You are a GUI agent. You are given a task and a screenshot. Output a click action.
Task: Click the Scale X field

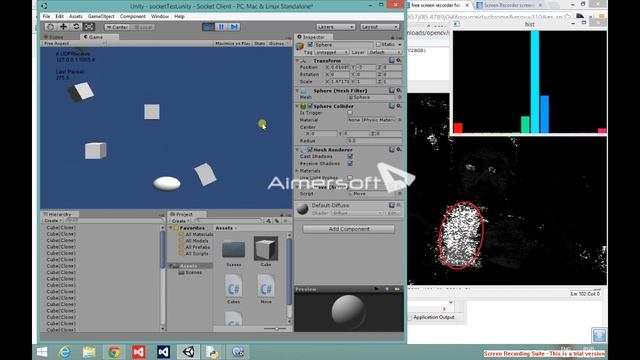(340, 82)
